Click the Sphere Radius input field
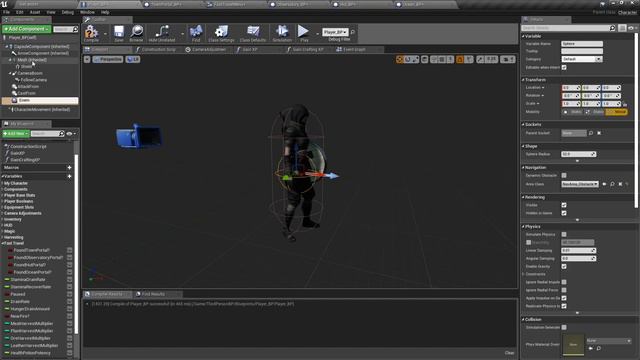Image resolution: width=640 pixels, height=360 pixels. click(578, 154)
